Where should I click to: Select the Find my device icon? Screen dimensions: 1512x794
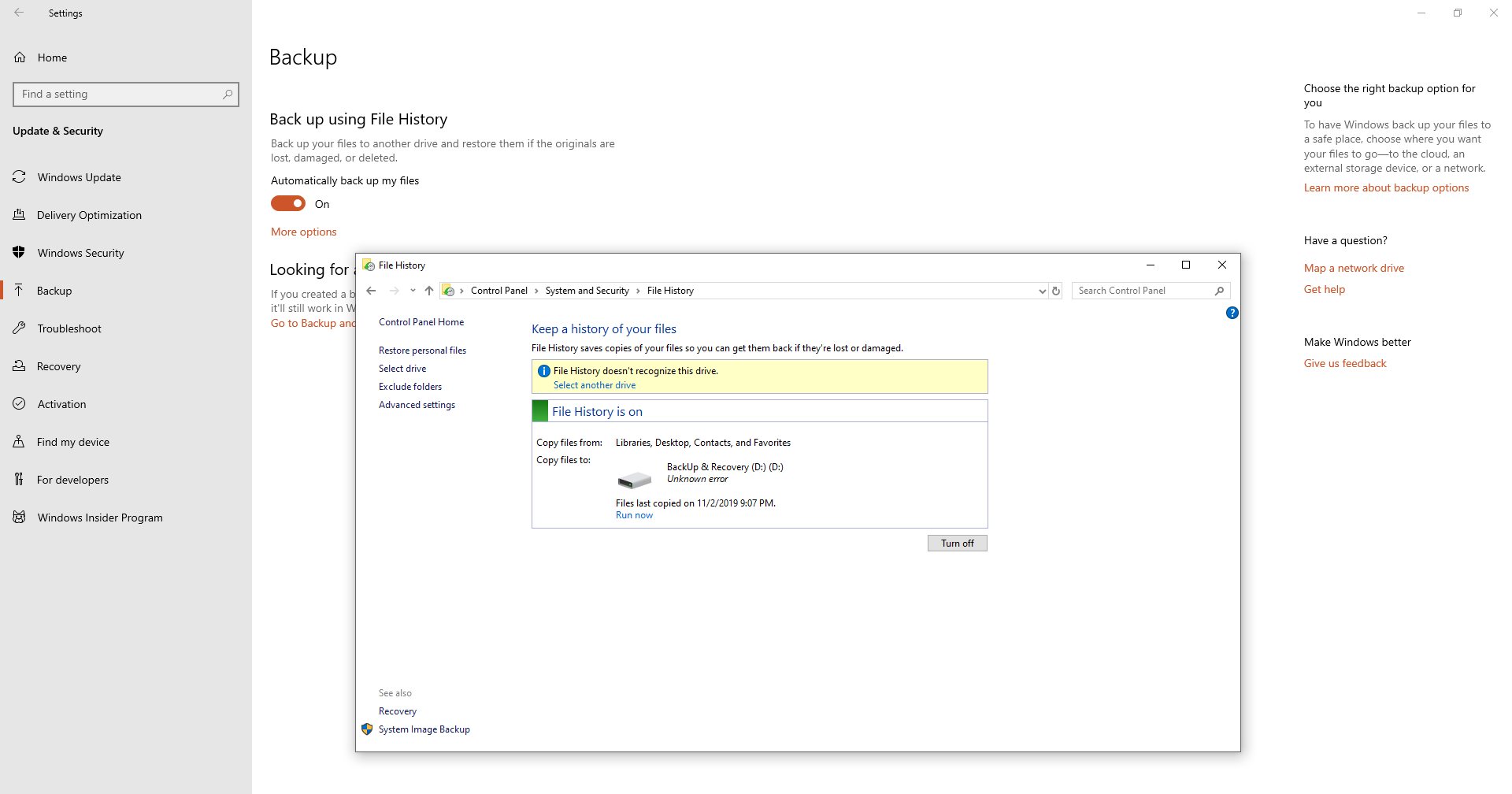(x=19, y=442)
